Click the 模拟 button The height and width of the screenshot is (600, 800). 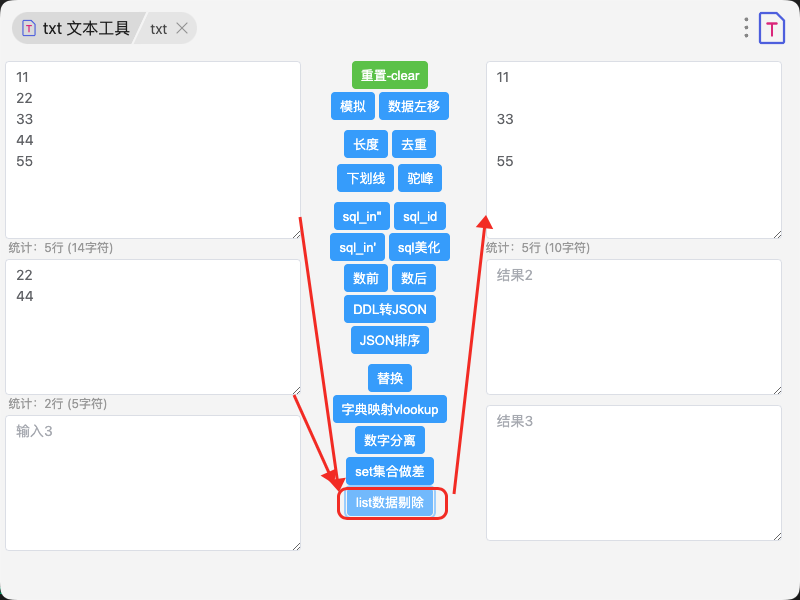tap(353, 106)
